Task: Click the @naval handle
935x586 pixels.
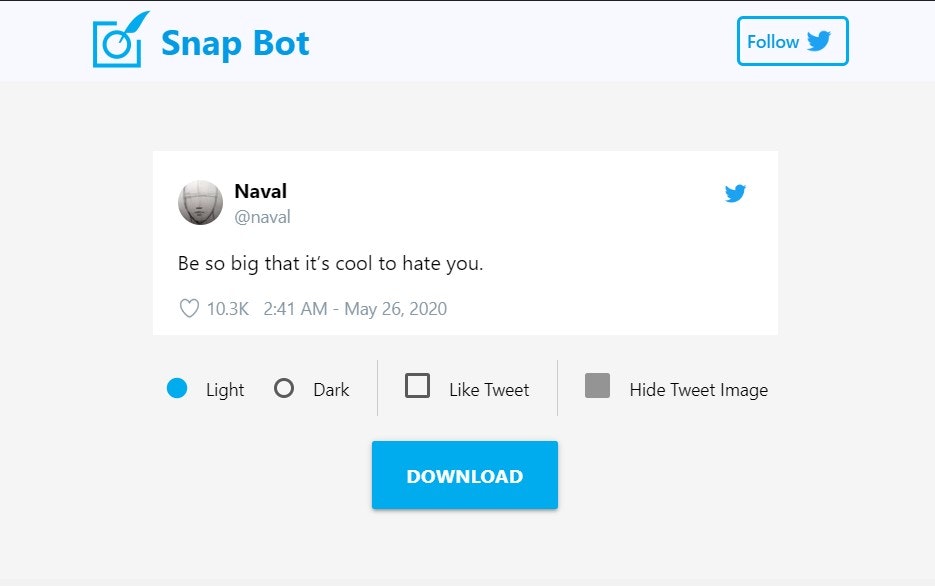Action: click(x=262, y=217)
